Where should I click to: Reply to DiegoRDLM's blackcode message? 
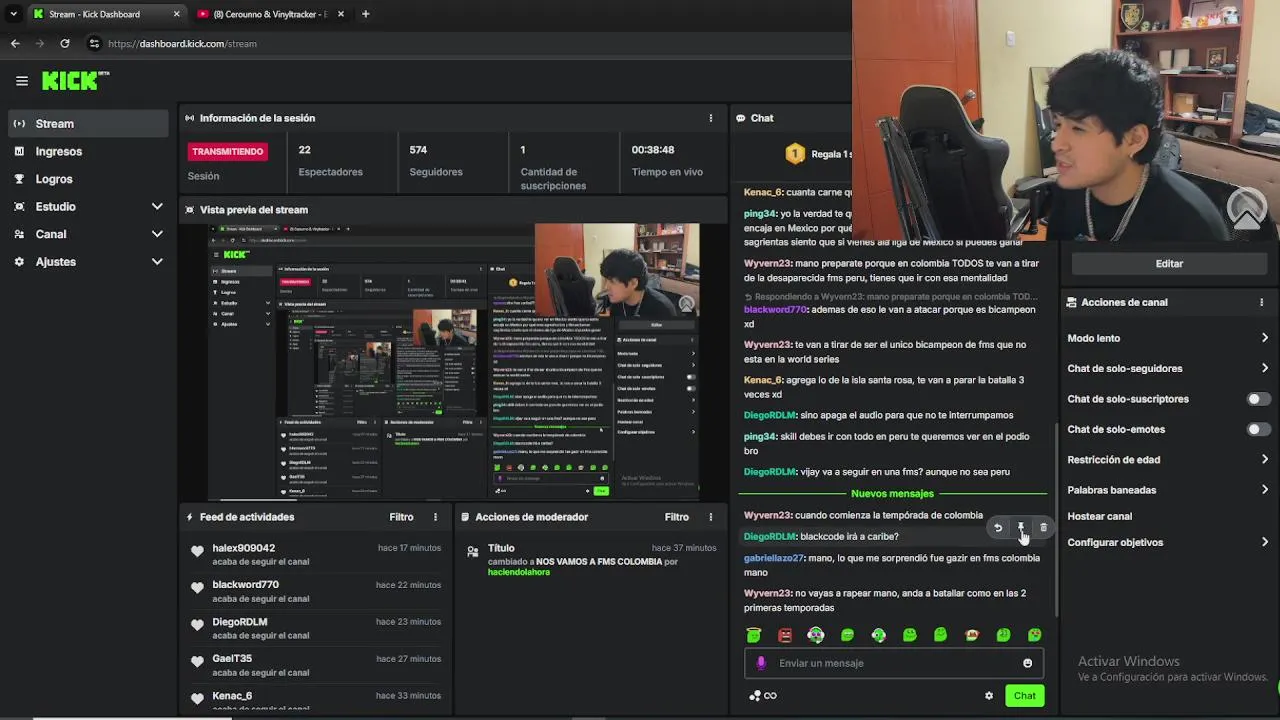997,528
